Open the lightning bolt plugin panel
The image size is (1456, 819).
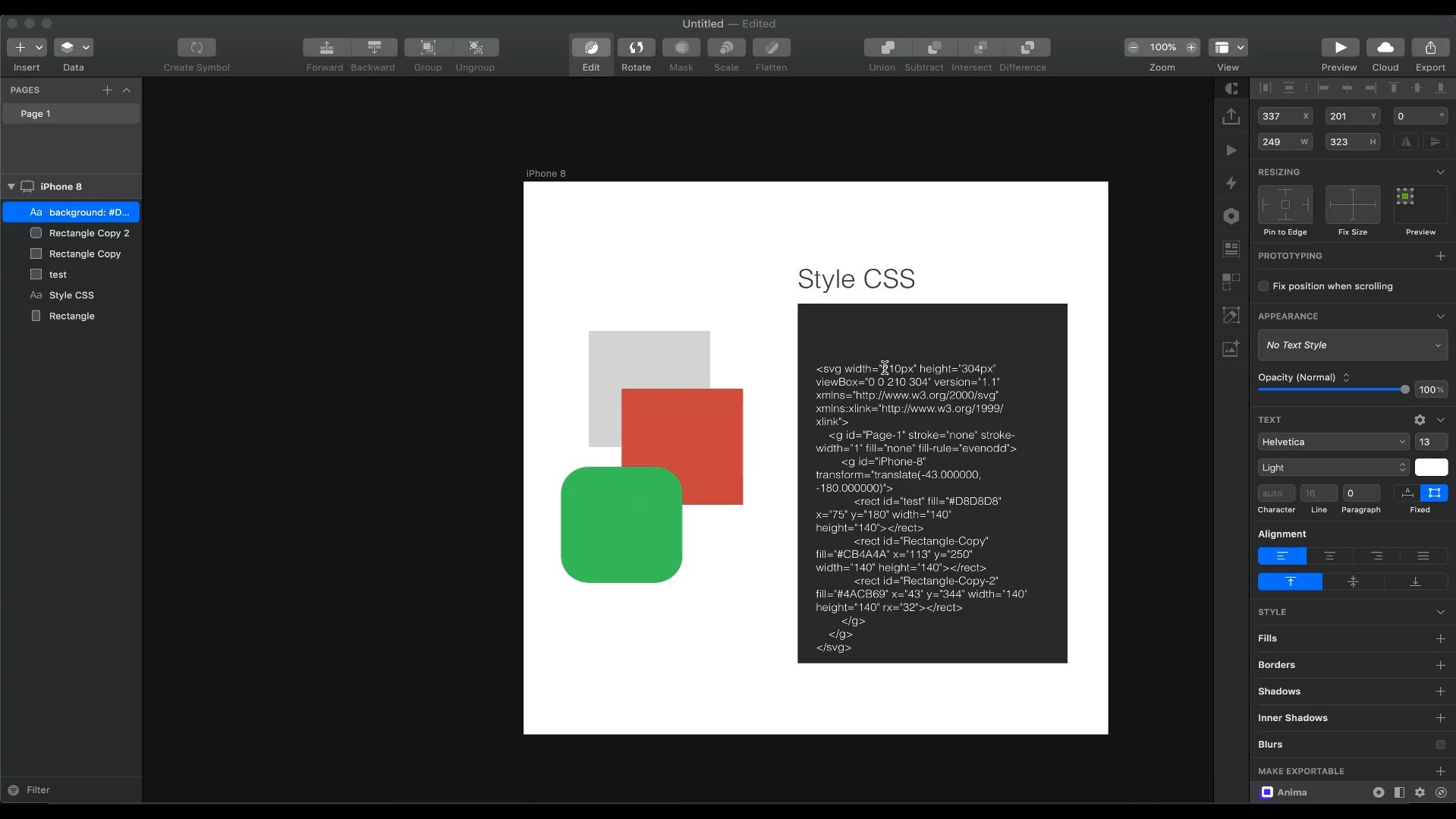pyautogui.click(x=1231, y=183)
